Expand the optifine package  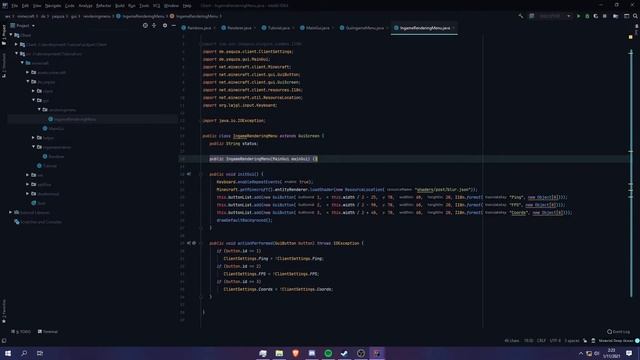28,184
